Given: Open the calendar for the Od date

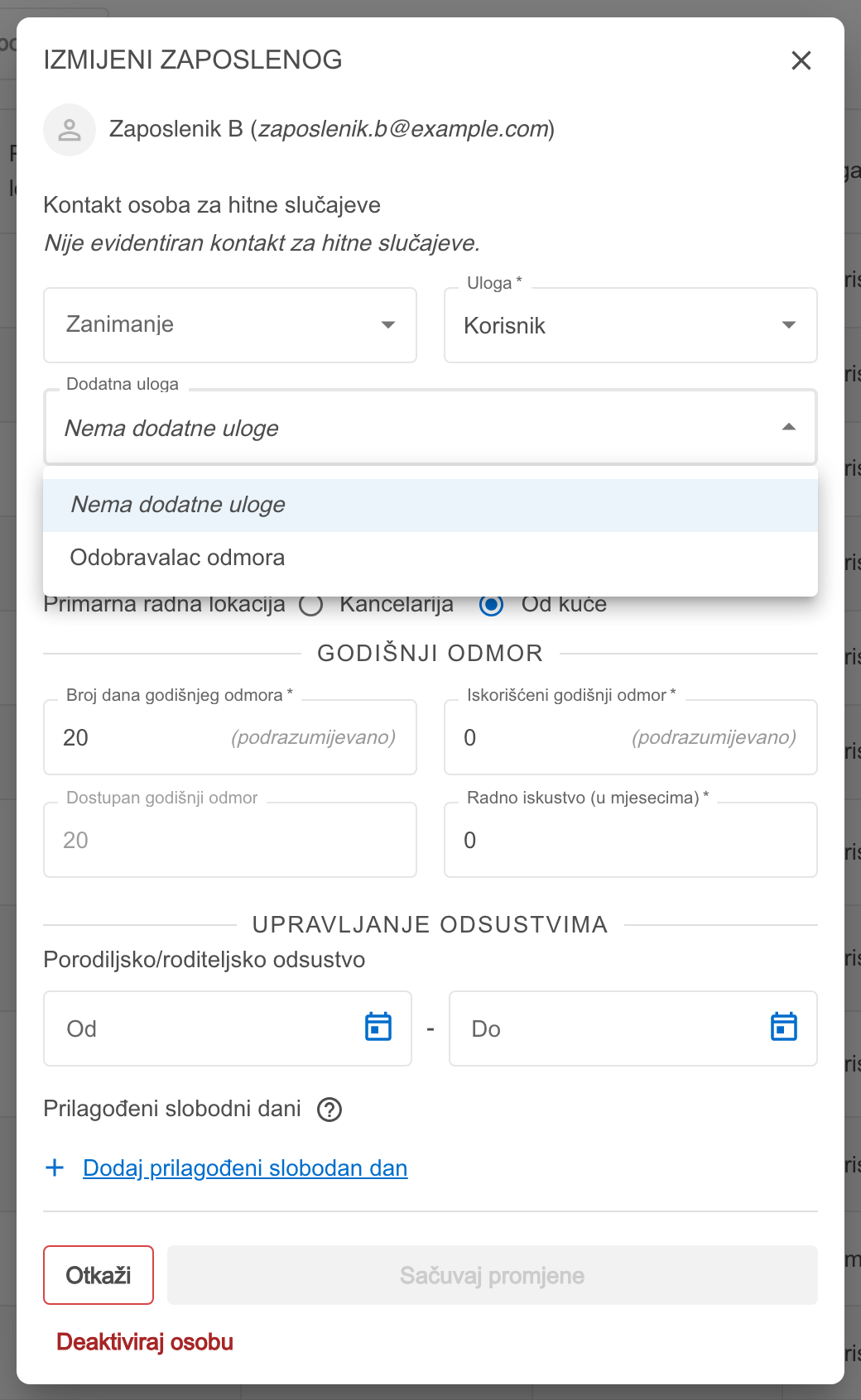Looking at the screenshot, I should click(x=378, y=1027).
